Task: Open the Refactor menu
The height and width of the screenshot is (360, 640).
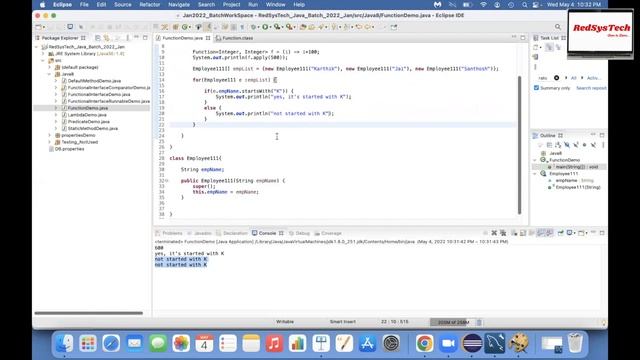Action: (150, 4)
